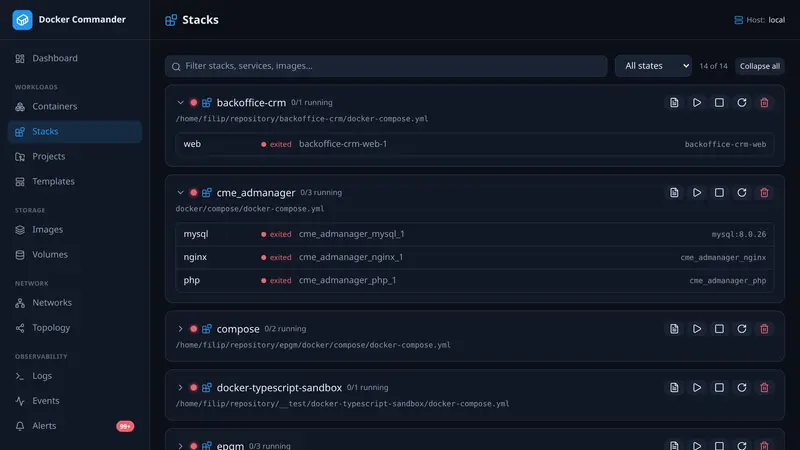The height and width of the screenshot is (450, 800).
Task: Click the Collapse all button
Action: click(x=760, y=66)
